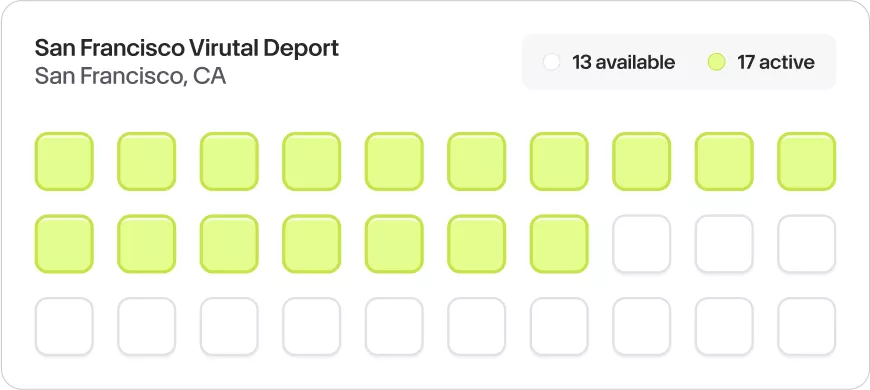Click the fifth green square in first row
This screenshot has height=390, width=870.
click(x=394, y=161)
